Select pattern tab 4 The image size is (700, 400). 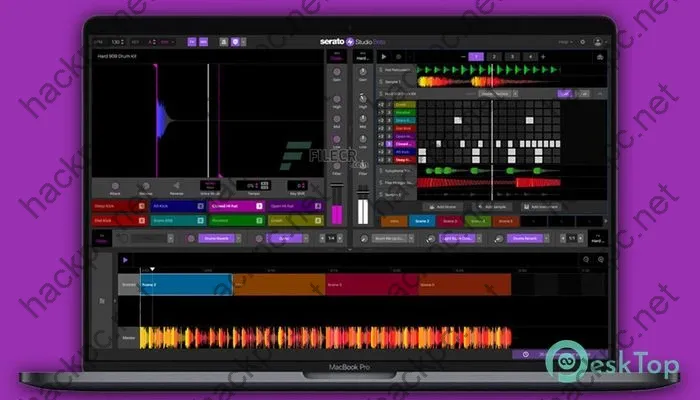click(530, 57)
